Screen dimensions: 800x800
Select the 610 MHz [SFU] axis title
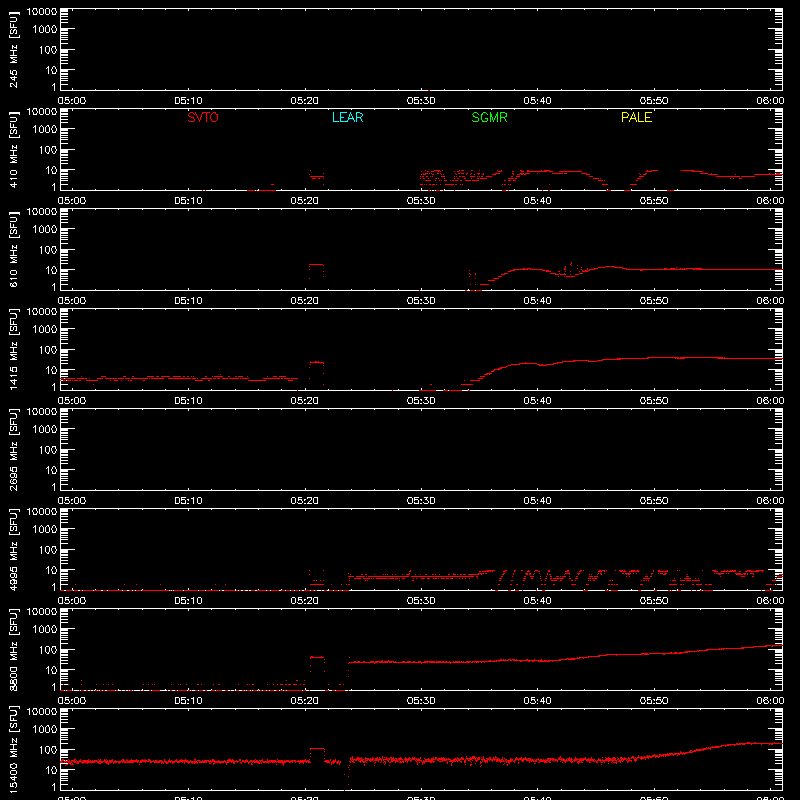click(x=13, y=250)
